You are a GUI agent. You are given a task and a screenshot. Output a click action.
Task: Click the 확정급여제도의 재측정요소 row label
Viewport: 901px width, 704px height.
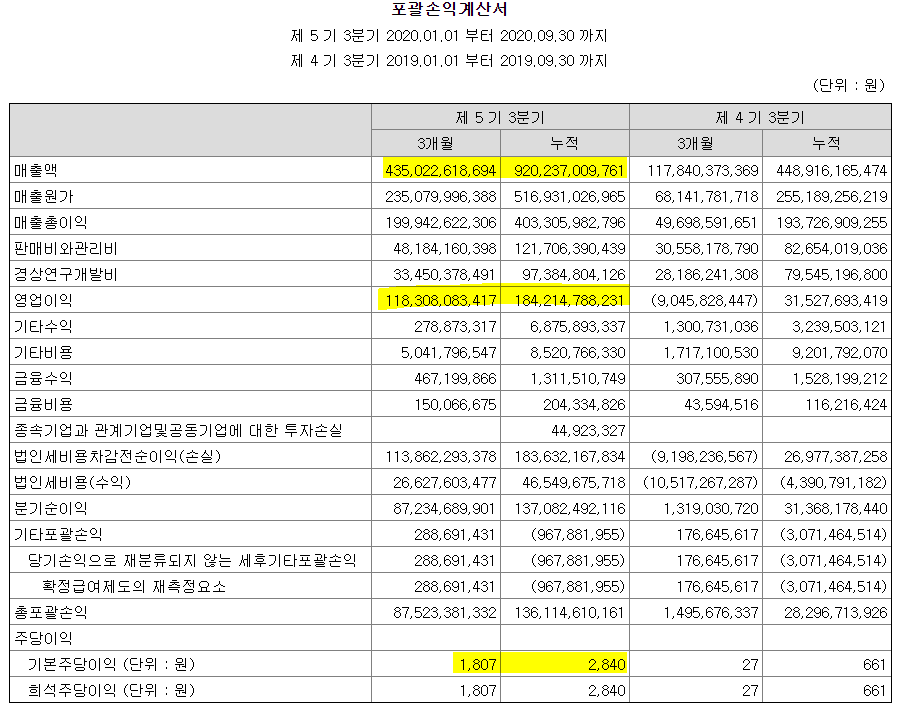pos(134,586)
